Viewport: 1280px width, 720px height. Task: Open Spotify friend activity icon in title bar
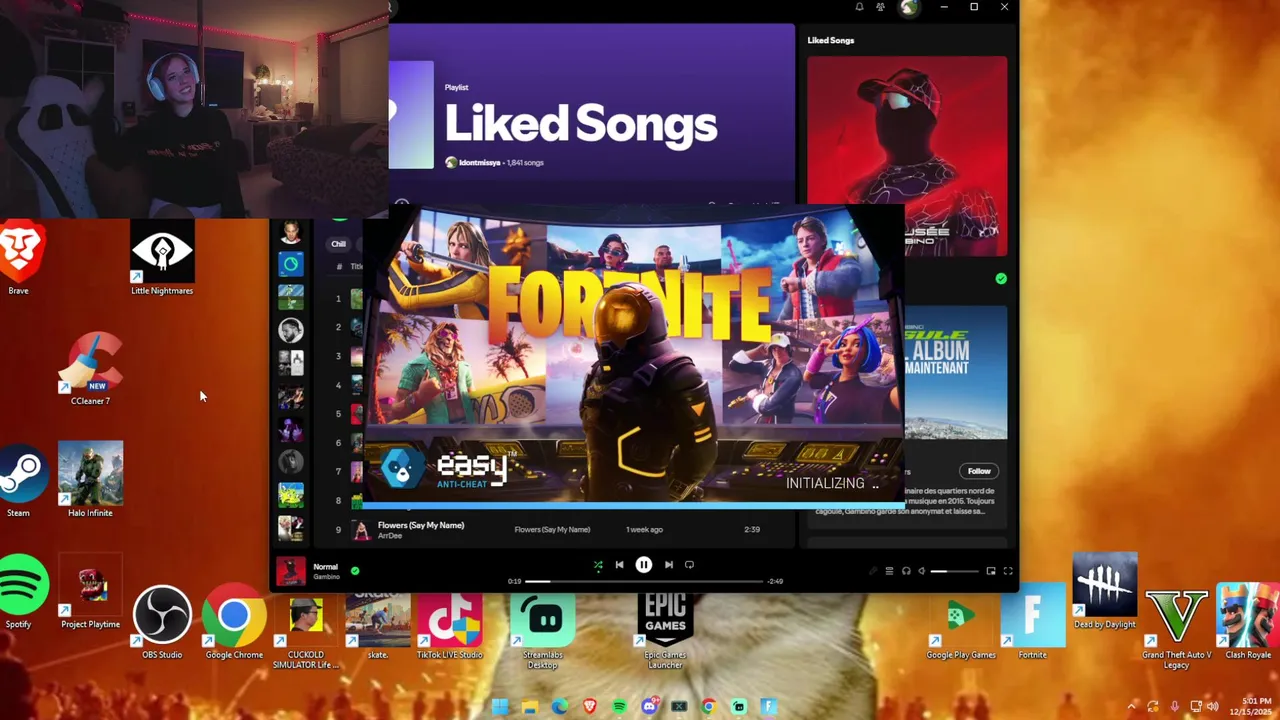point(880,7)
